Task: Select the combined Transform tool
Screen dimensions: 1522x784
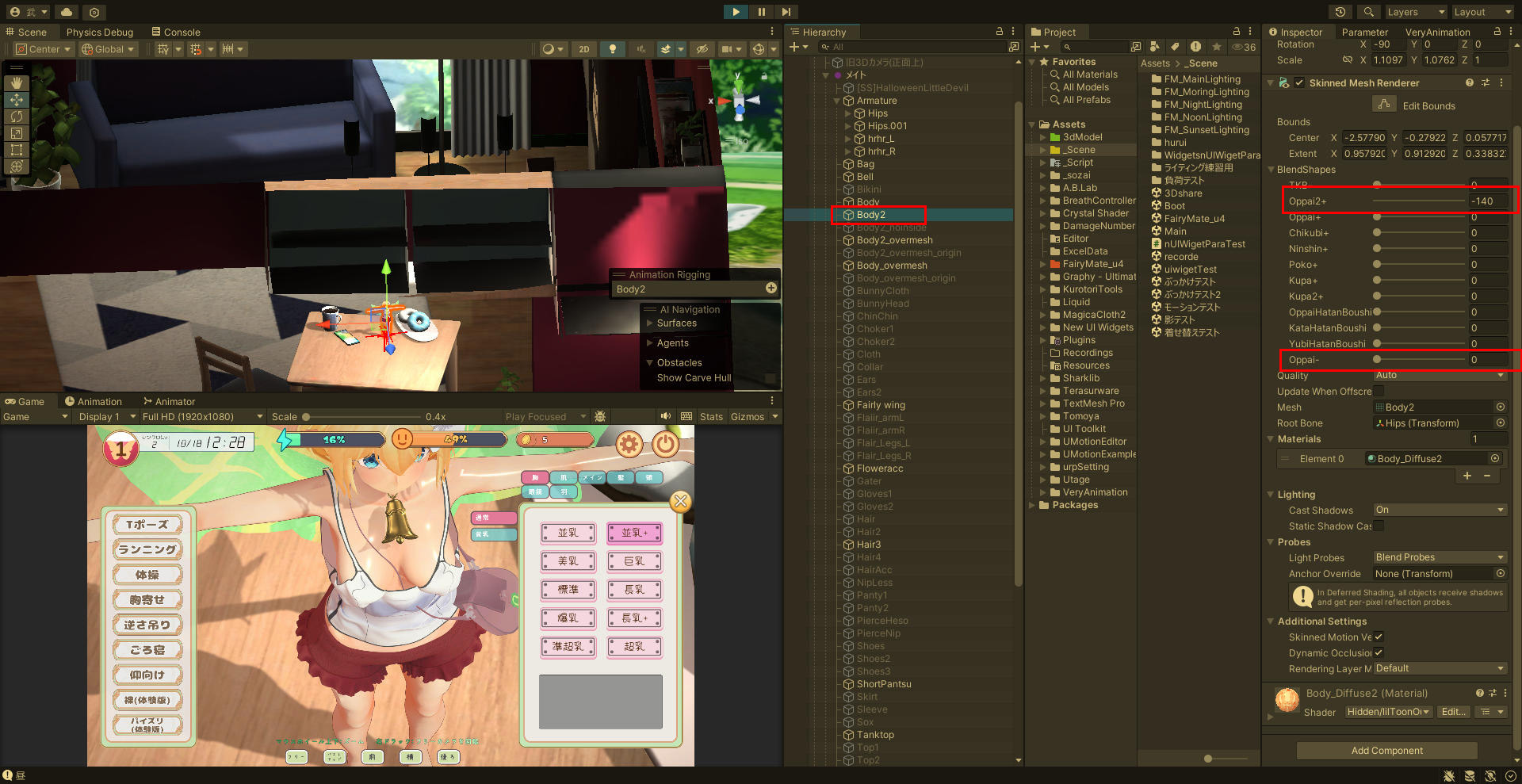Action: point(17,166)
